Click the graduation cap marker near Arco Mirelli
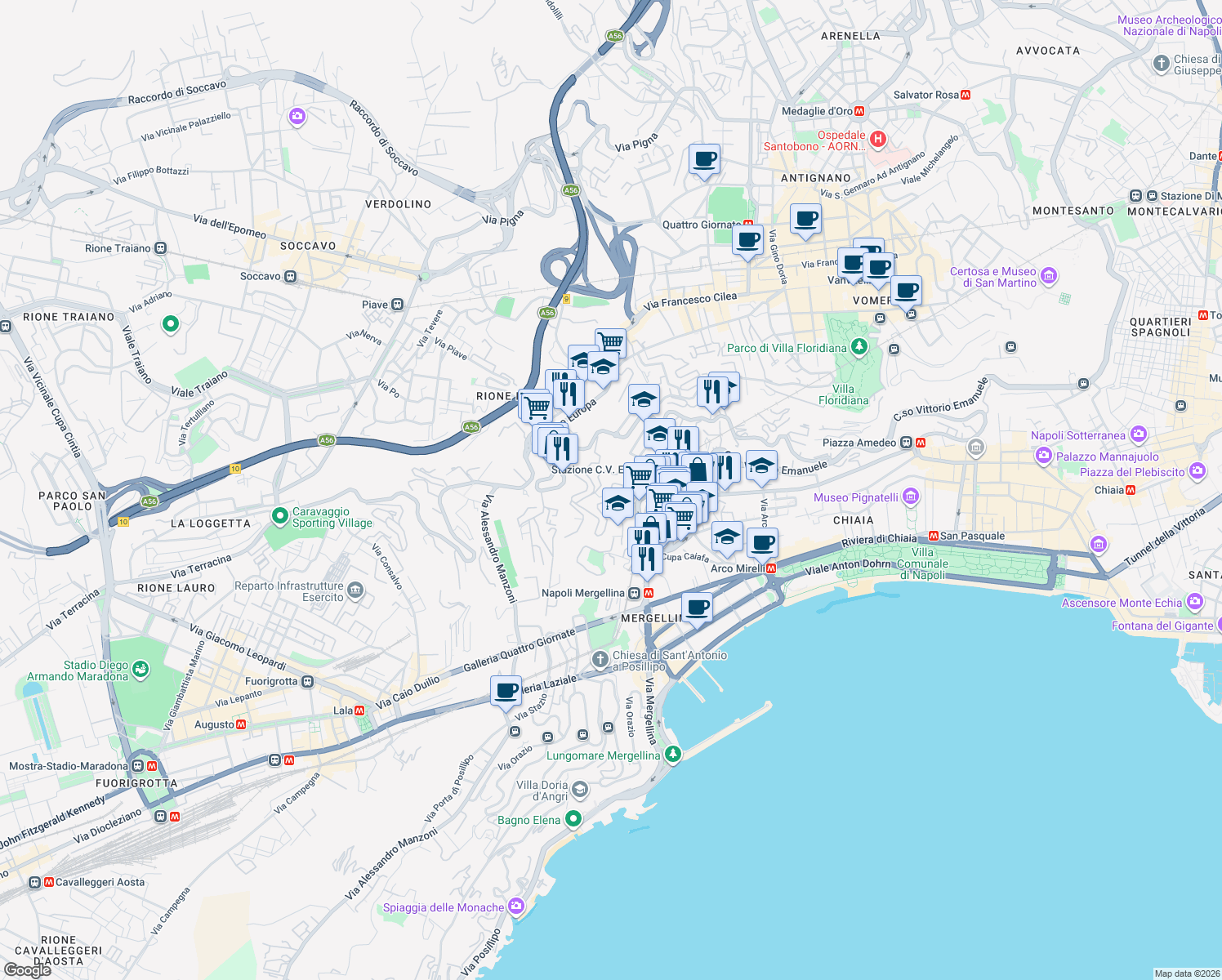Screen dimensions: 1222x980 click(727, 537)
